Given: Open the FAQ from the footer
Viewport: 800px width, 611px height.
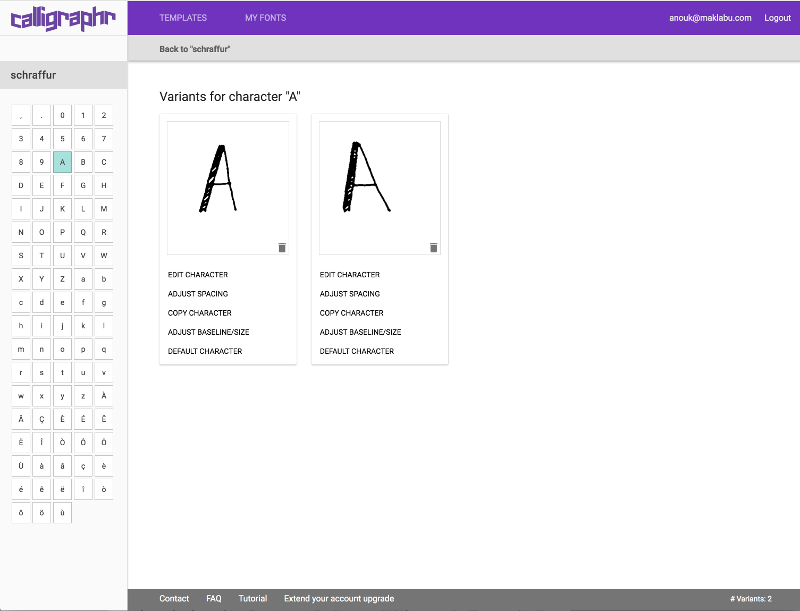Looking at the screenshot, I should coord(214,598).
